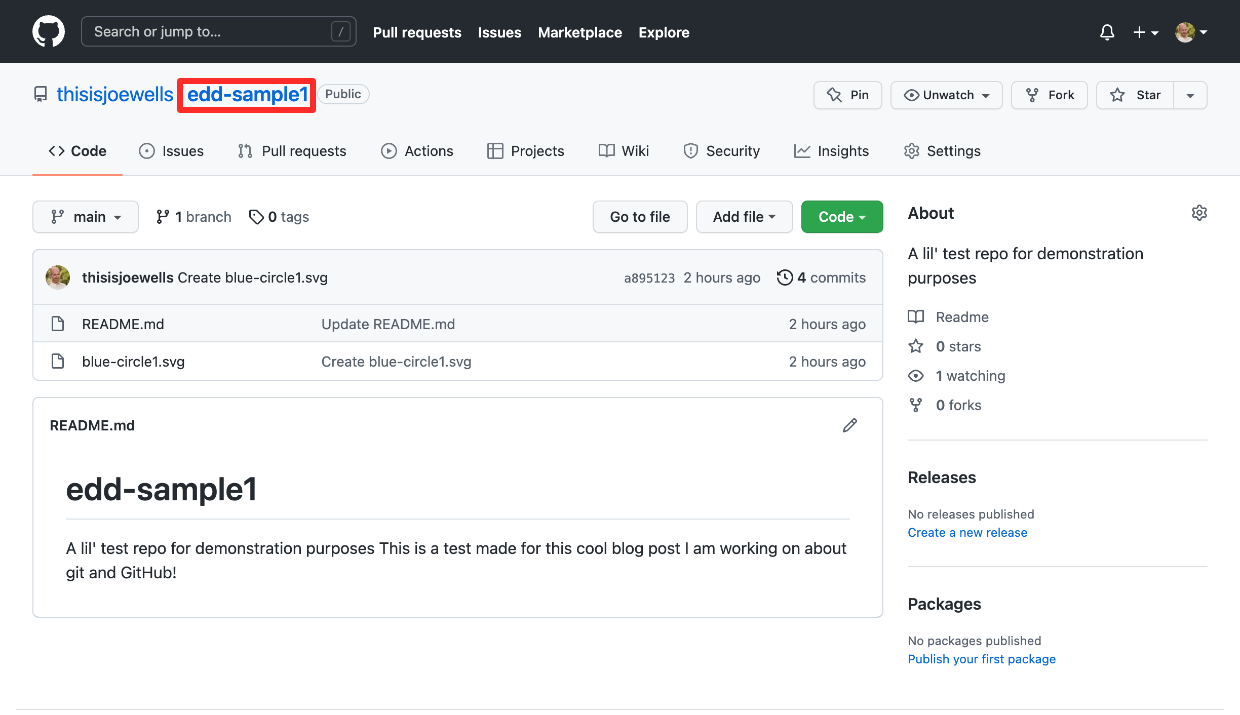Open the GitHub Octocat logo home icon

[x=48, y=32]
